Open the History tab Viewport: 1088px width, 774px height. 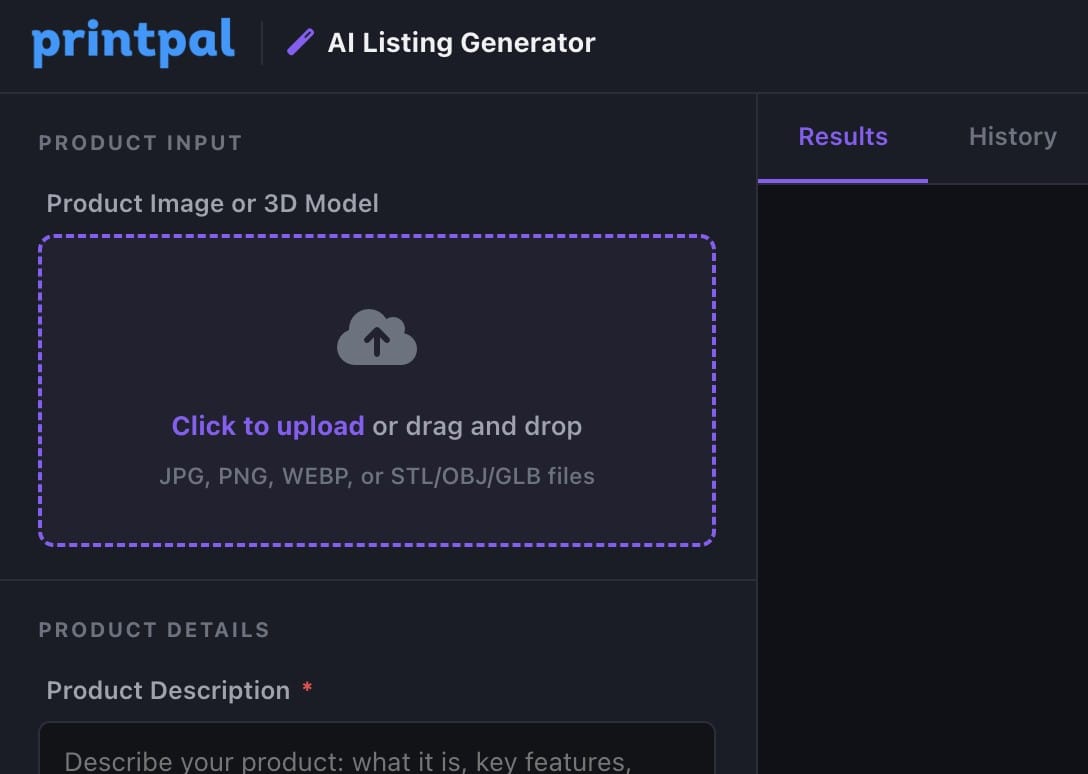(1012, 137)
